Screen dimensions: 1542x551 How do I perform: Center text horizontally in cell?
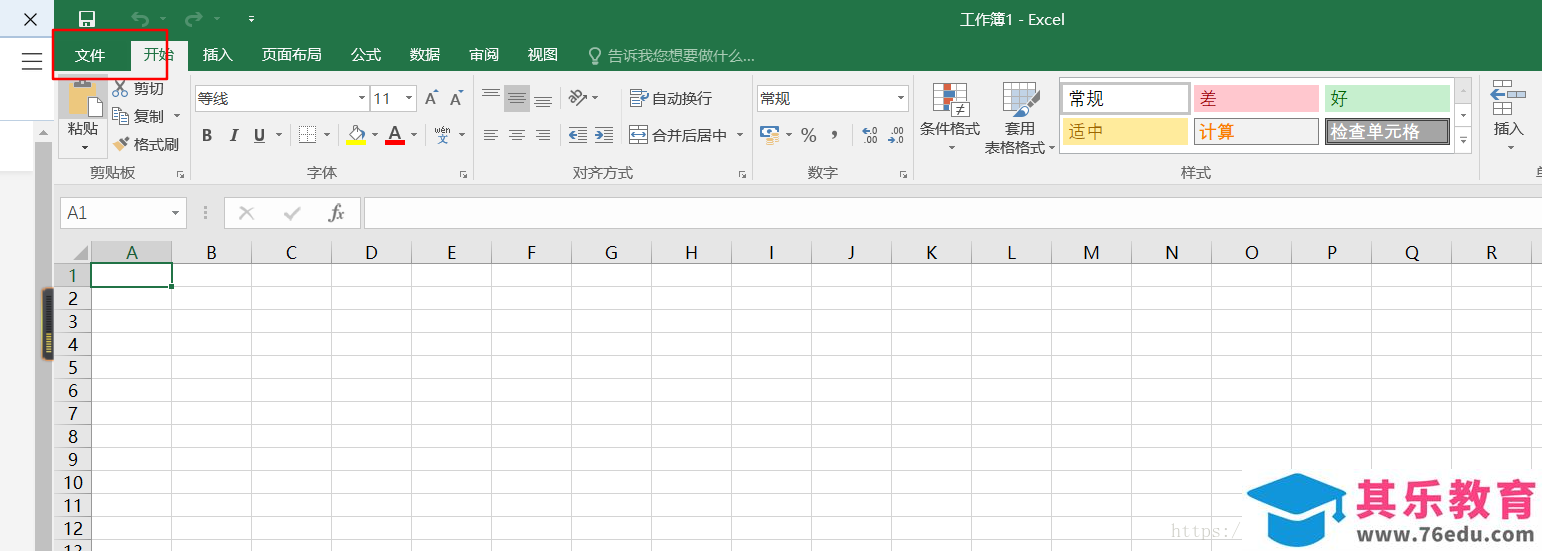[517, 135]
